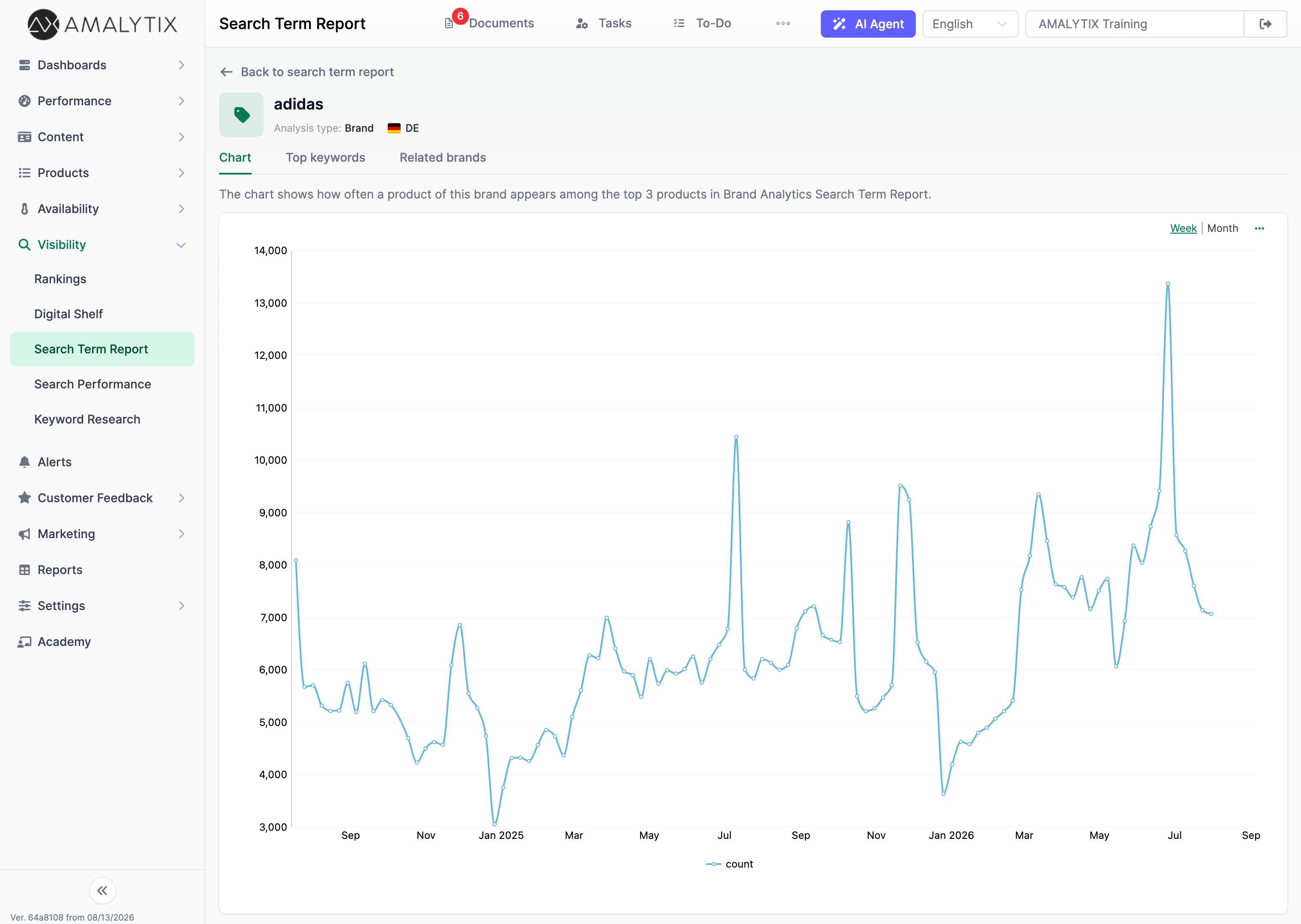Click the version text Ver. 64a8108
This screenshot has height=924, width=1301.
pyautogui.click(x=72, y=917)
